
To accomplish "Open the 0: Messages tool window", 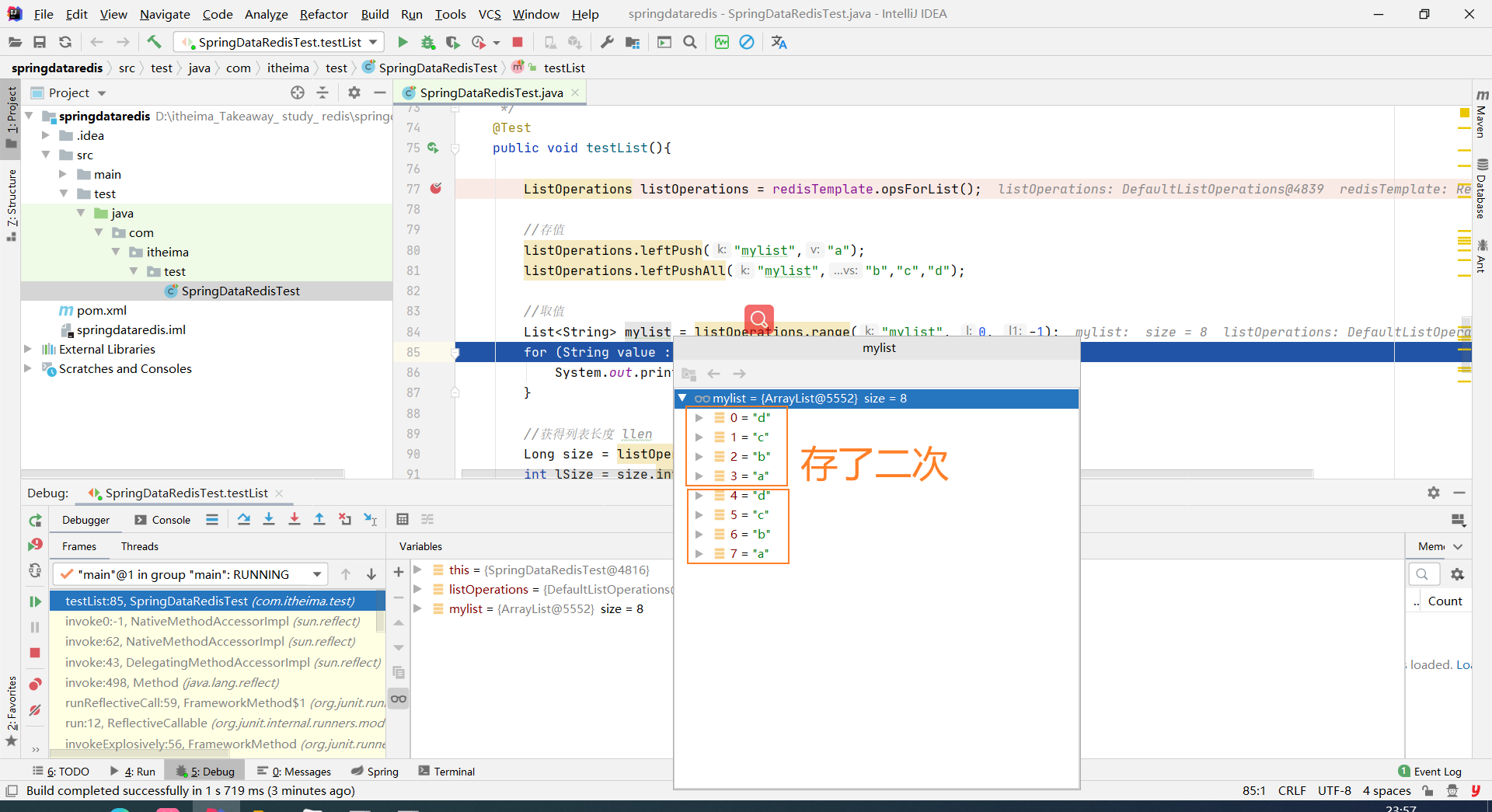I will pos(294,771).
